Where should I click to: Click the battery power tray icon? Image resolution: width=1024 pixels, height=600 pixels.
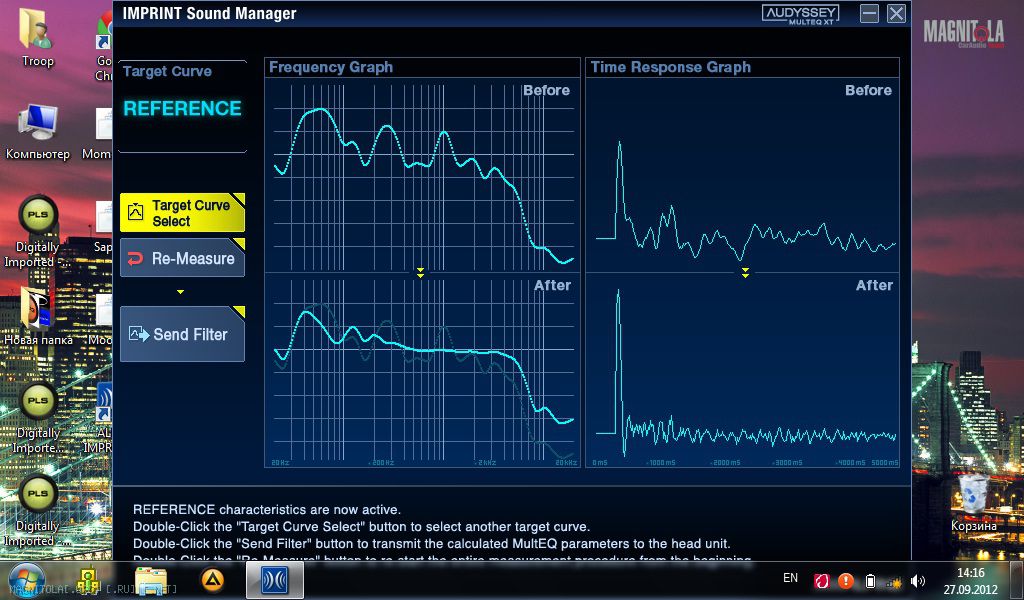(870, 580)
